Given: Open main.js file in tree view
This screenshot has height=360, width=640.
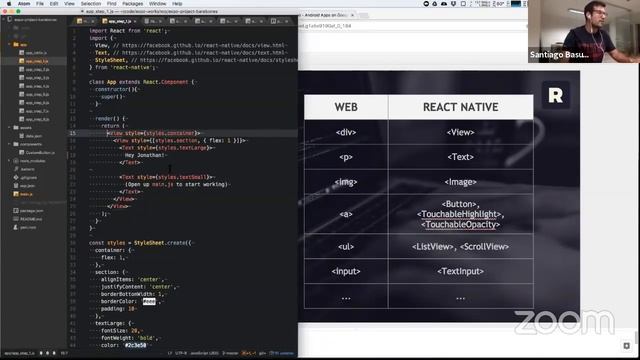Looking at the screenshot, I should pos(26,194).
